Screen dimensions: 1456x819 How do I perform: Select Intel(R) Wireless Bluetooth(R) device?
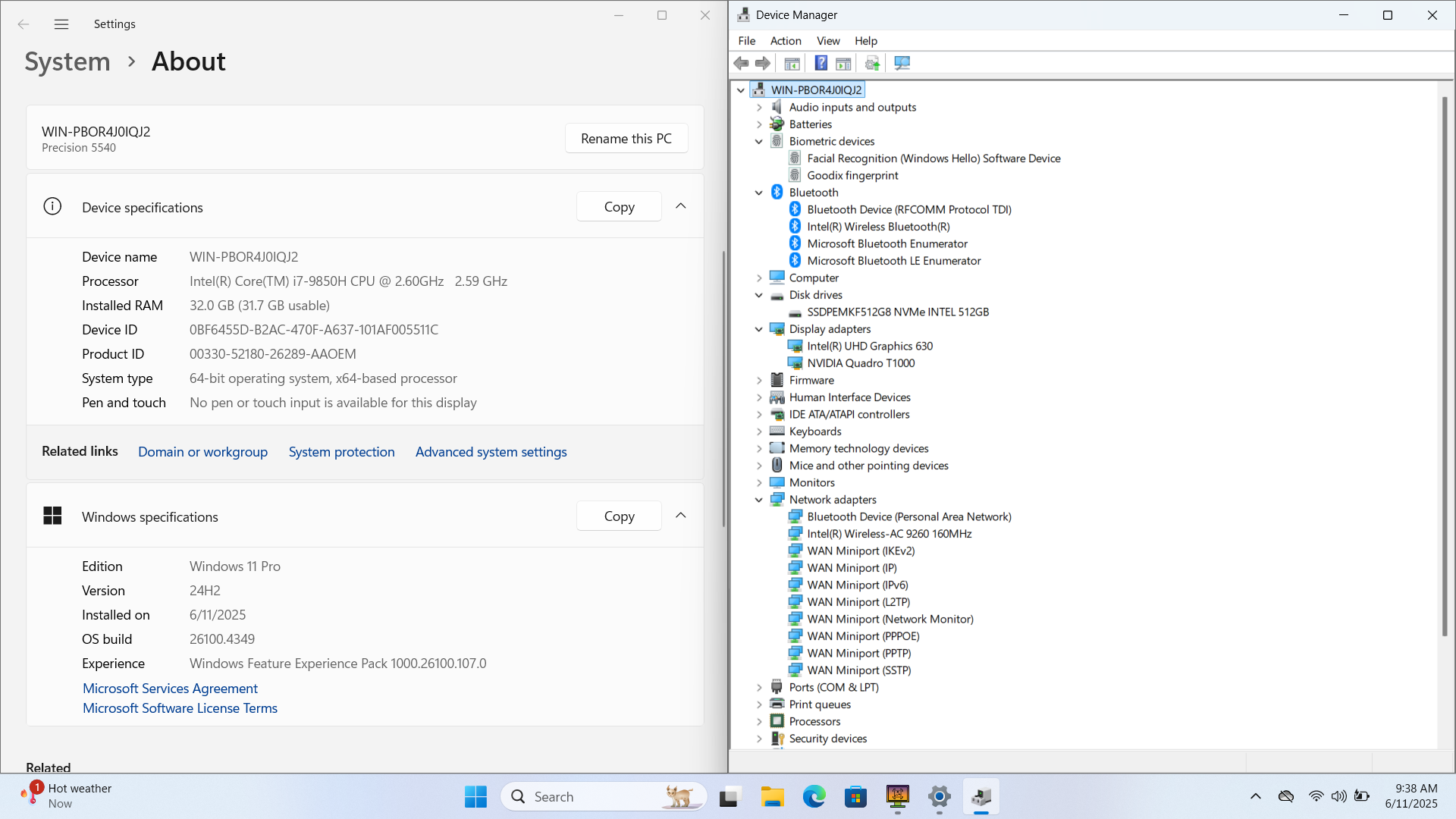pos(878,227)
